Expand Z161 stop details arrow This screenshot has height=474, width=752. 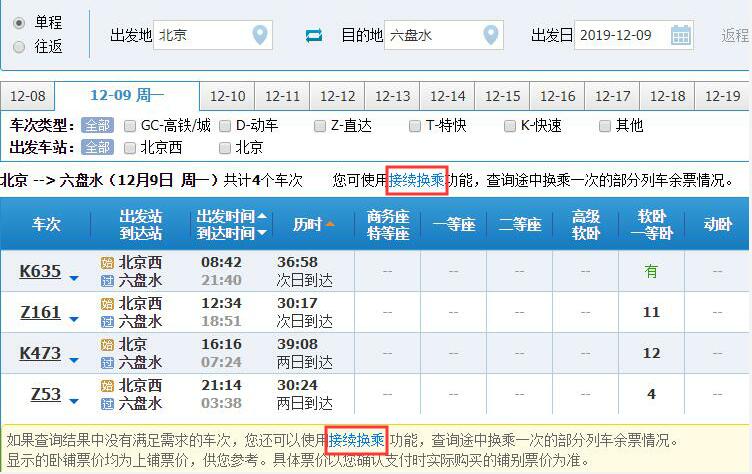(73, 319)
